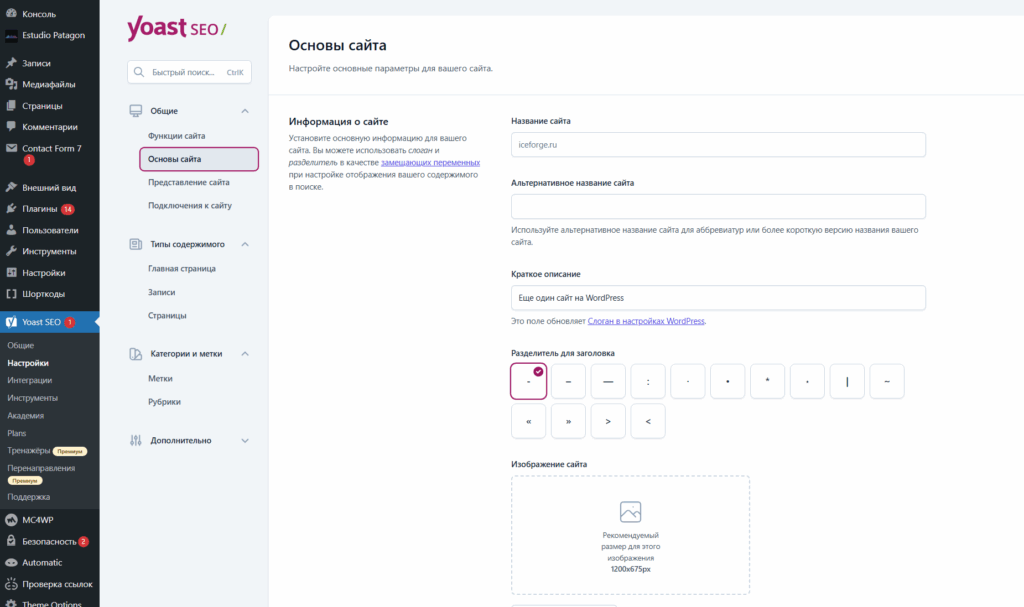The width and height of the screenshot is (1024, 607).
Task: Collapse the Типы содержимого section
Action: coord(244,244)
